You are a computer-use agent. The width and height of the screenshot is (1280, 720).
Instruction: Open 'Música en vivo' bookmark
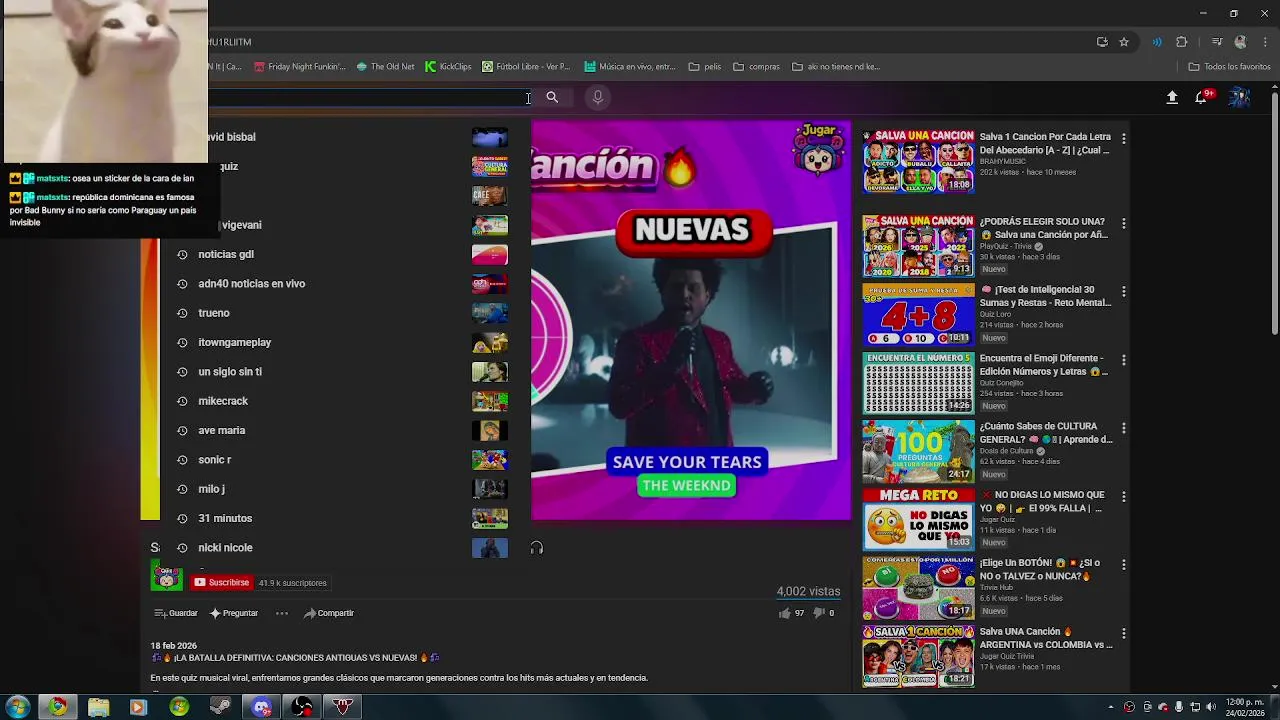(x=630, y=67)
